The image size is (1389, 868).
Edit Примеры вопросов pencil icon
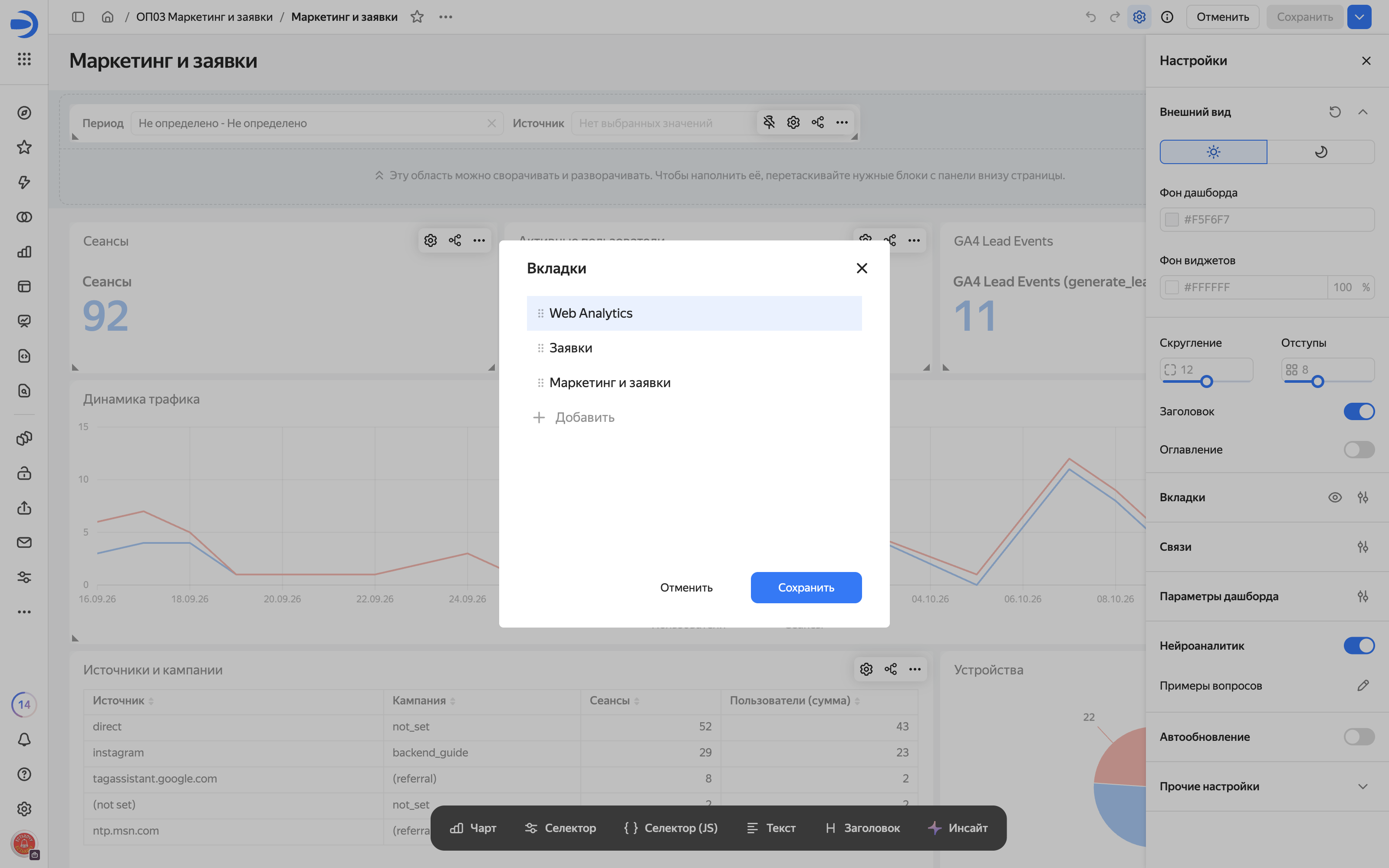point(1363,685)
